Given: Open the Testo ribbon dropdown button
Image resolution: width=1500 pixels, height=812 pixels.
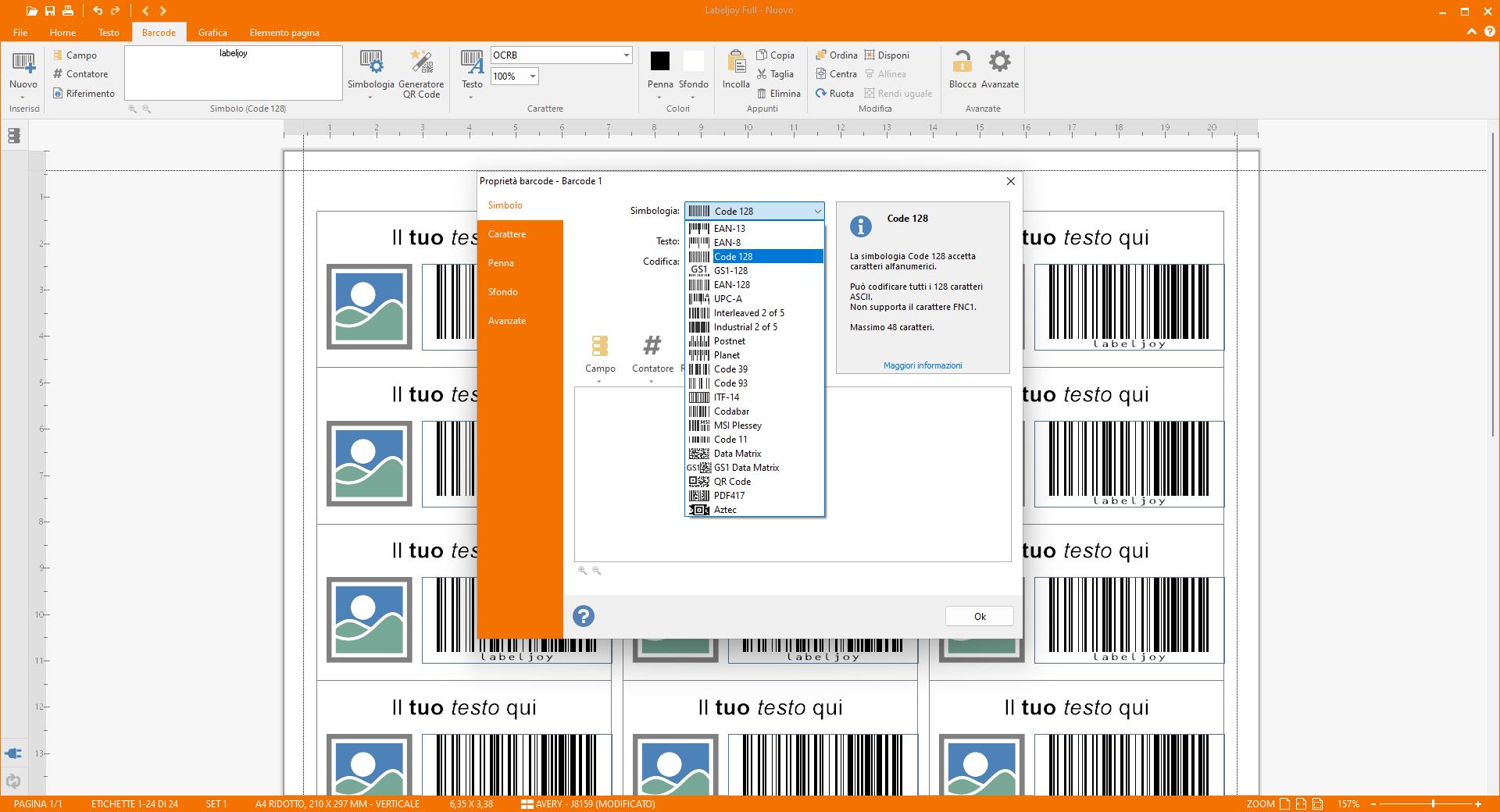Looking at the screenshot, I should (x=472, y=74).
